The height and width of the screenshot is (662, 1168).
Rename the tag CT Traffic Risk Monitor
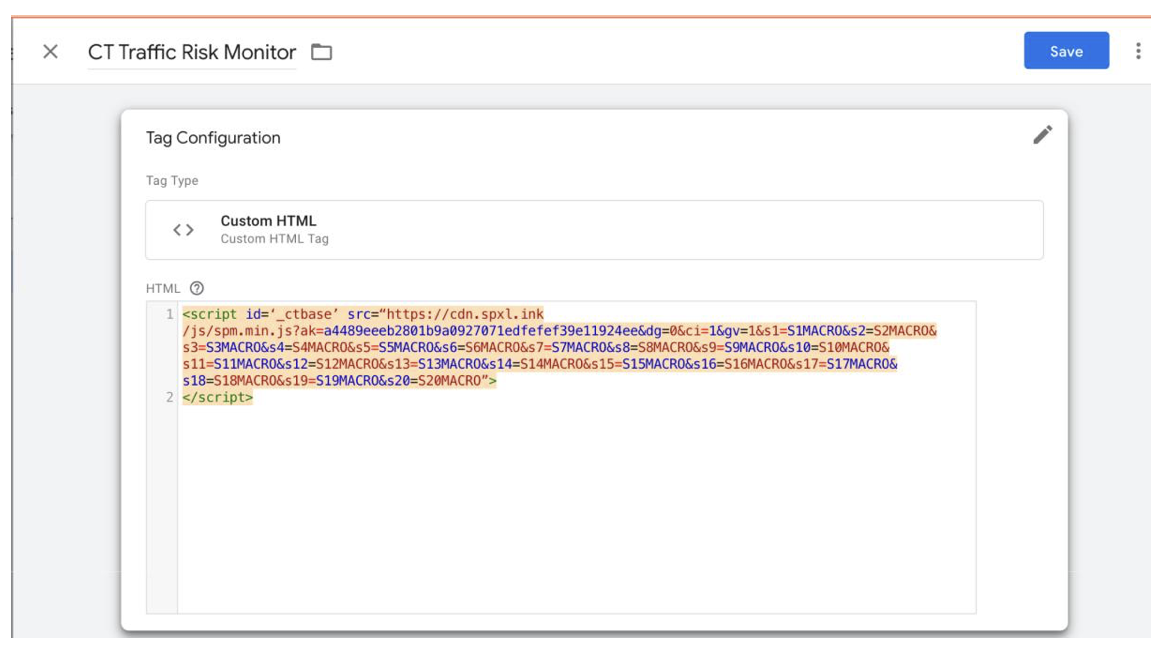click(x=191, y=52)
